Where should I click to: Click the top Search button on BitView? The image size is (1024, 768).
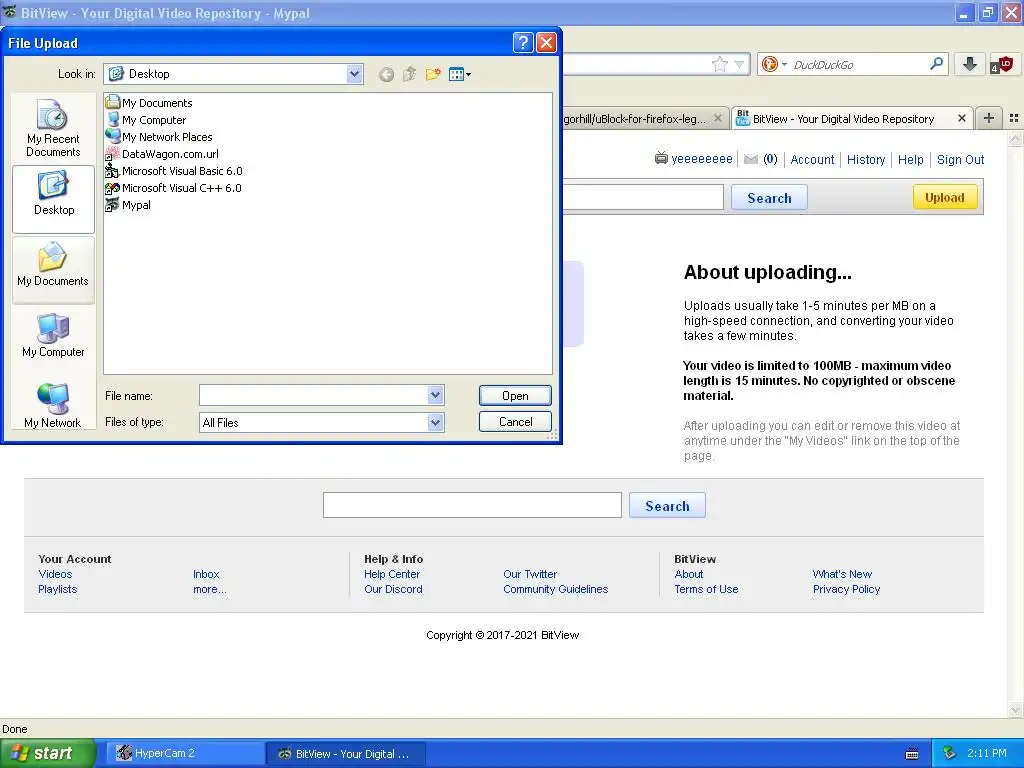pyautogui.click(x=769, y=197)
